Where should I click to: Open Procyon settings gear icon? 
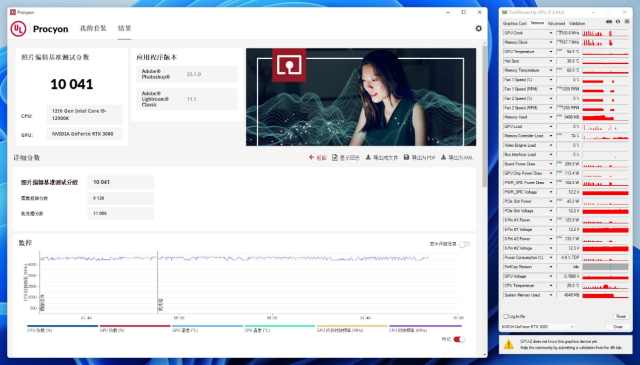pyautogui.click(x=478, y=29)
